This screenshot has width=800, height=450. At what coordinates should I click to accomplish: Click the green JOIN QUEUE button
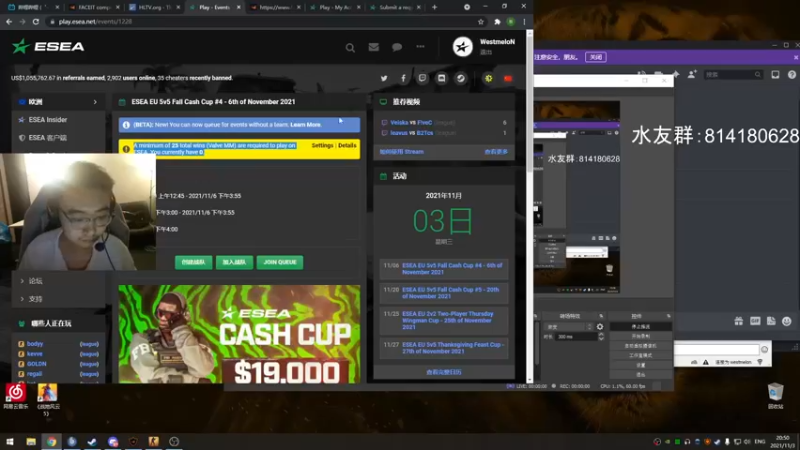tap(280, 262)
